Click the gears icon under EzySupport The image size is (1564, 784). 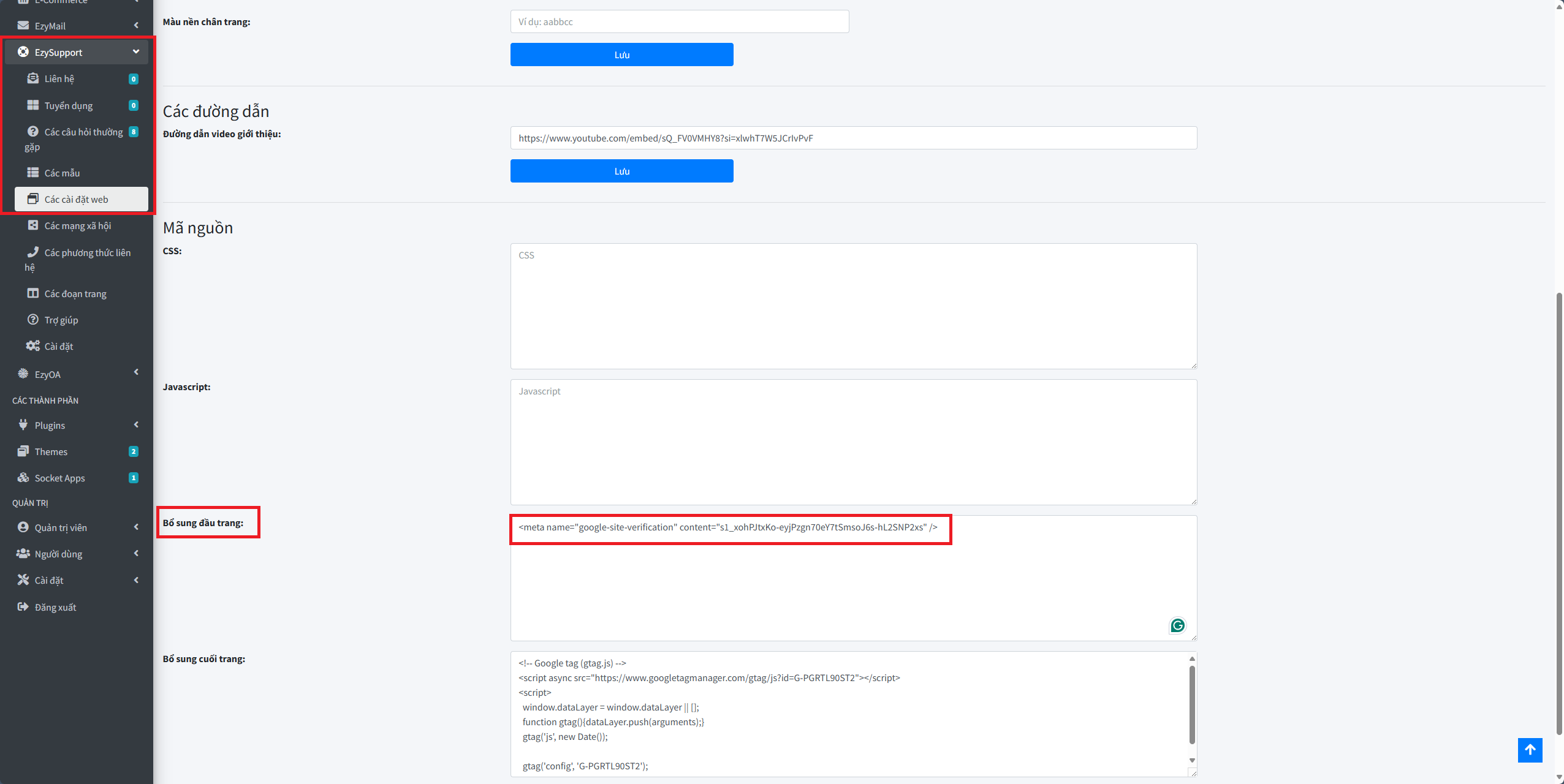(x=33, y=346)
